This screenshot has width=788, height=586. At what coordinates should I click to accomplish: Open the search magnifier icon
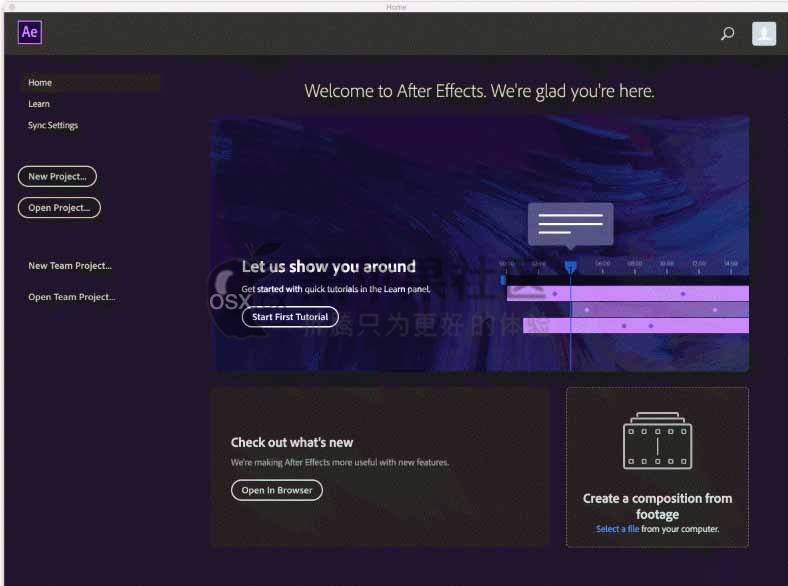(x=727, y=34)
